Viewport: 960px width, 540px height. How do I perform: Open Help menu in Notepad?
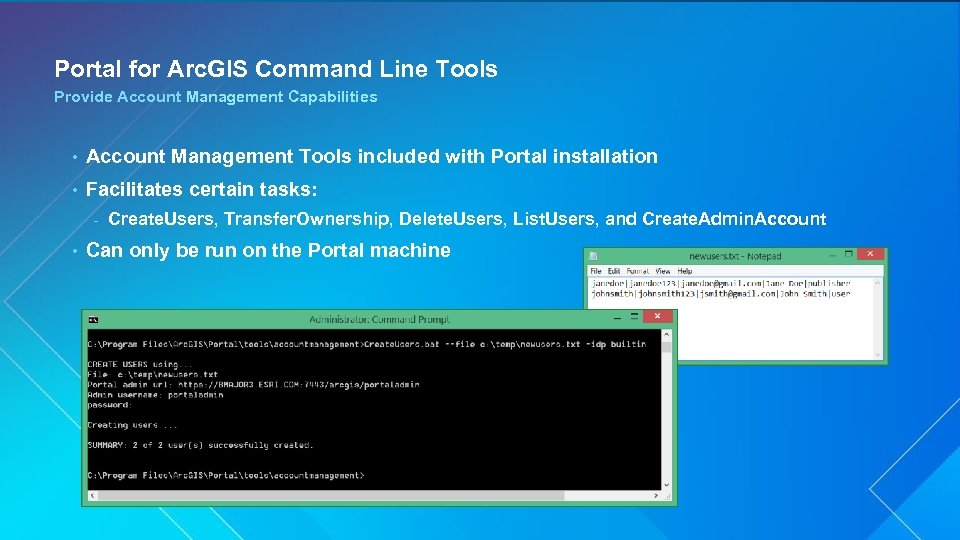click(684, 271)
